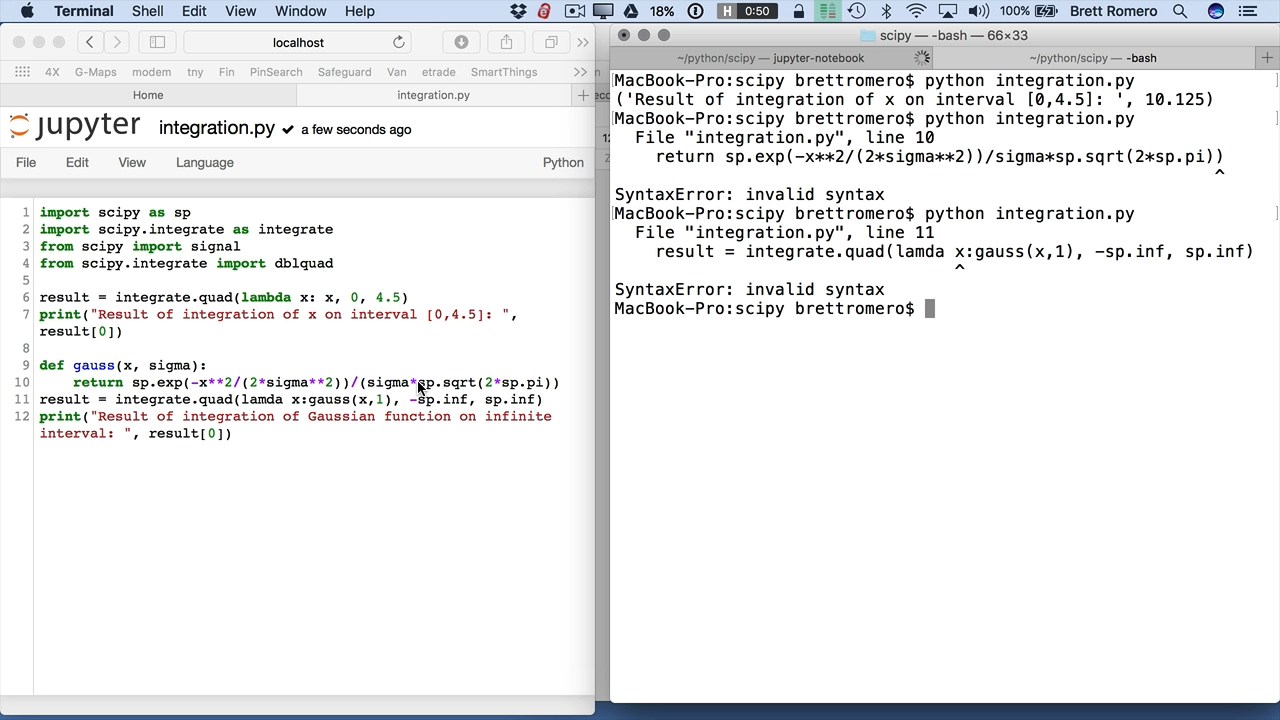Open the Window menu
Screen dimensions: 1280x720
point(300,11)
